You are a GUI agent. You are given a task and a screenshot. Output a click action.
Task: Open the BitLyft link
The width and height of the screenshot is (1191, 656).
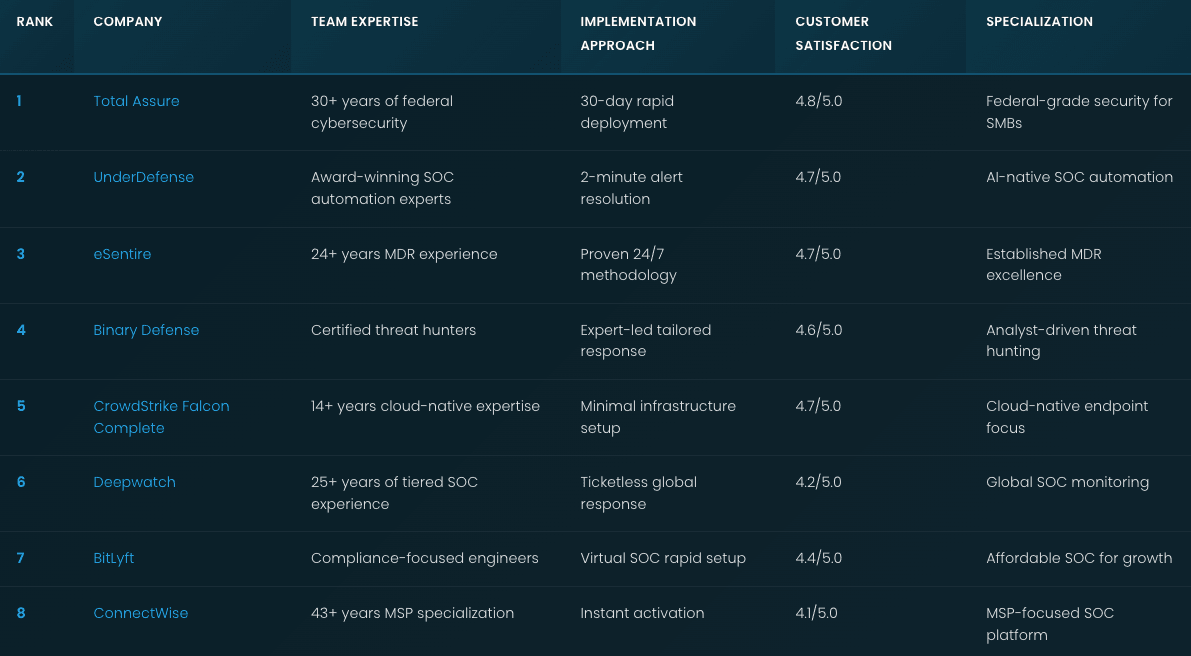[113, 558]
